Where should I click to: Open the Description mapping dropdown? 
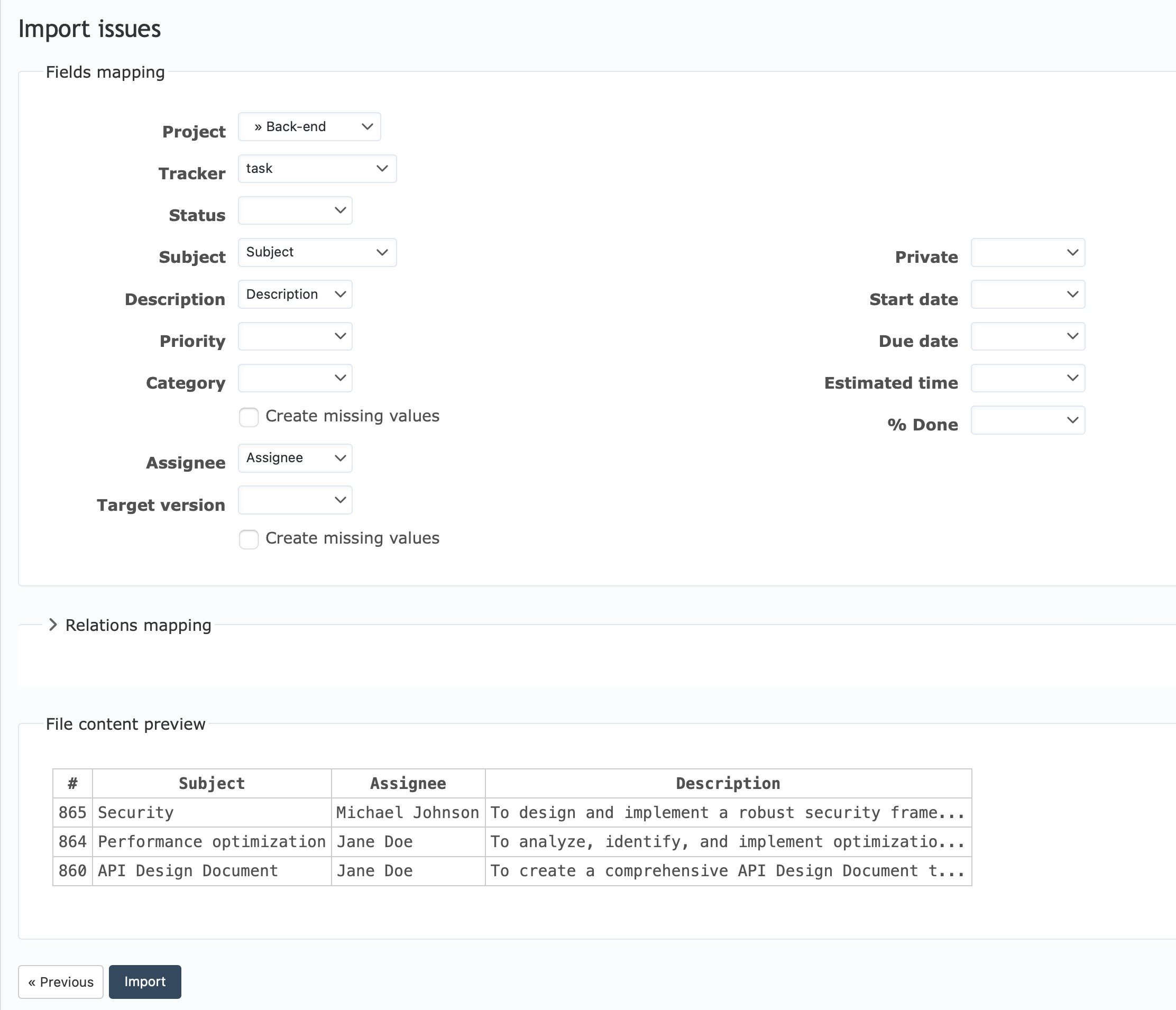click(x=295, y=294)
